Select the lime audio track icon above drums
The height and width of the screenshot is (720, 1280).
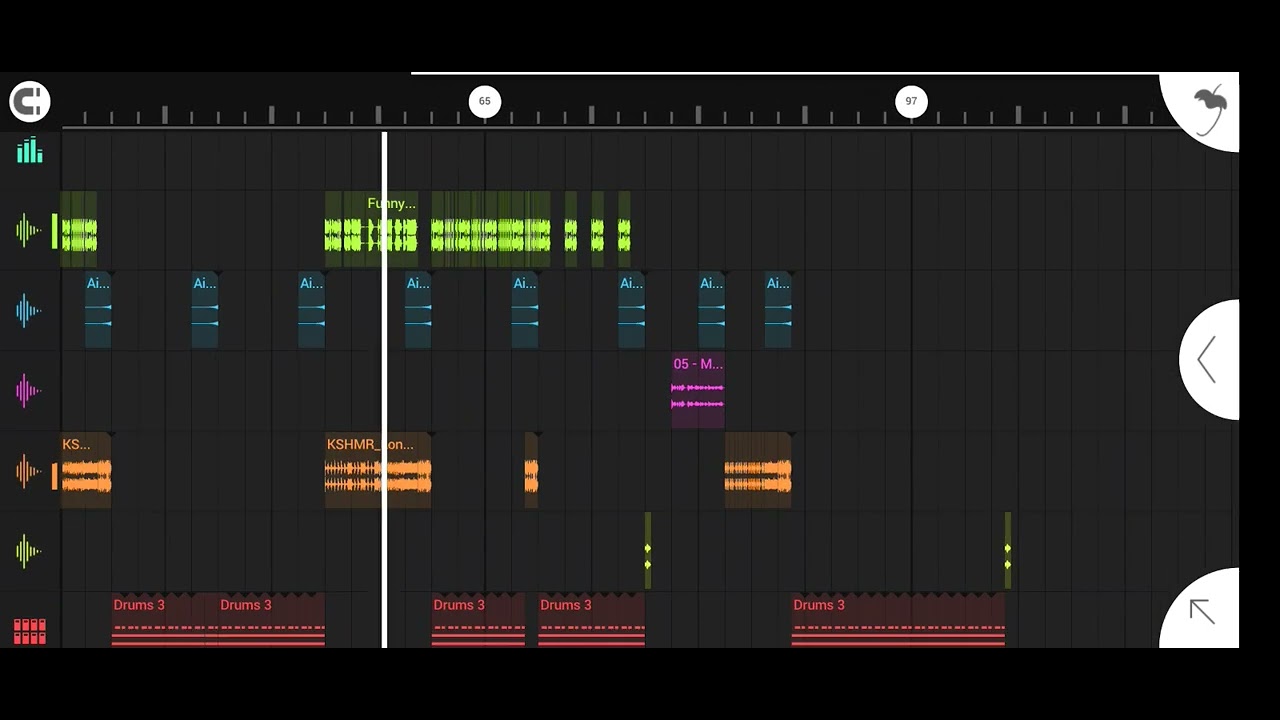click(x=28, y=551)
